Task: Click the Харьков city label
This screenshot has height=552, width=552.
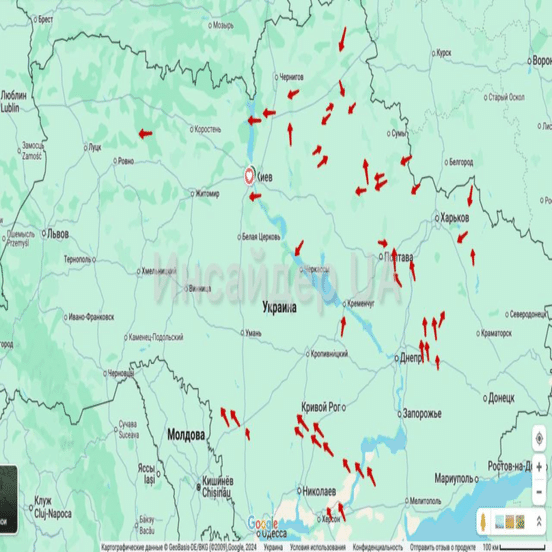Action: [x=454, y=218]
